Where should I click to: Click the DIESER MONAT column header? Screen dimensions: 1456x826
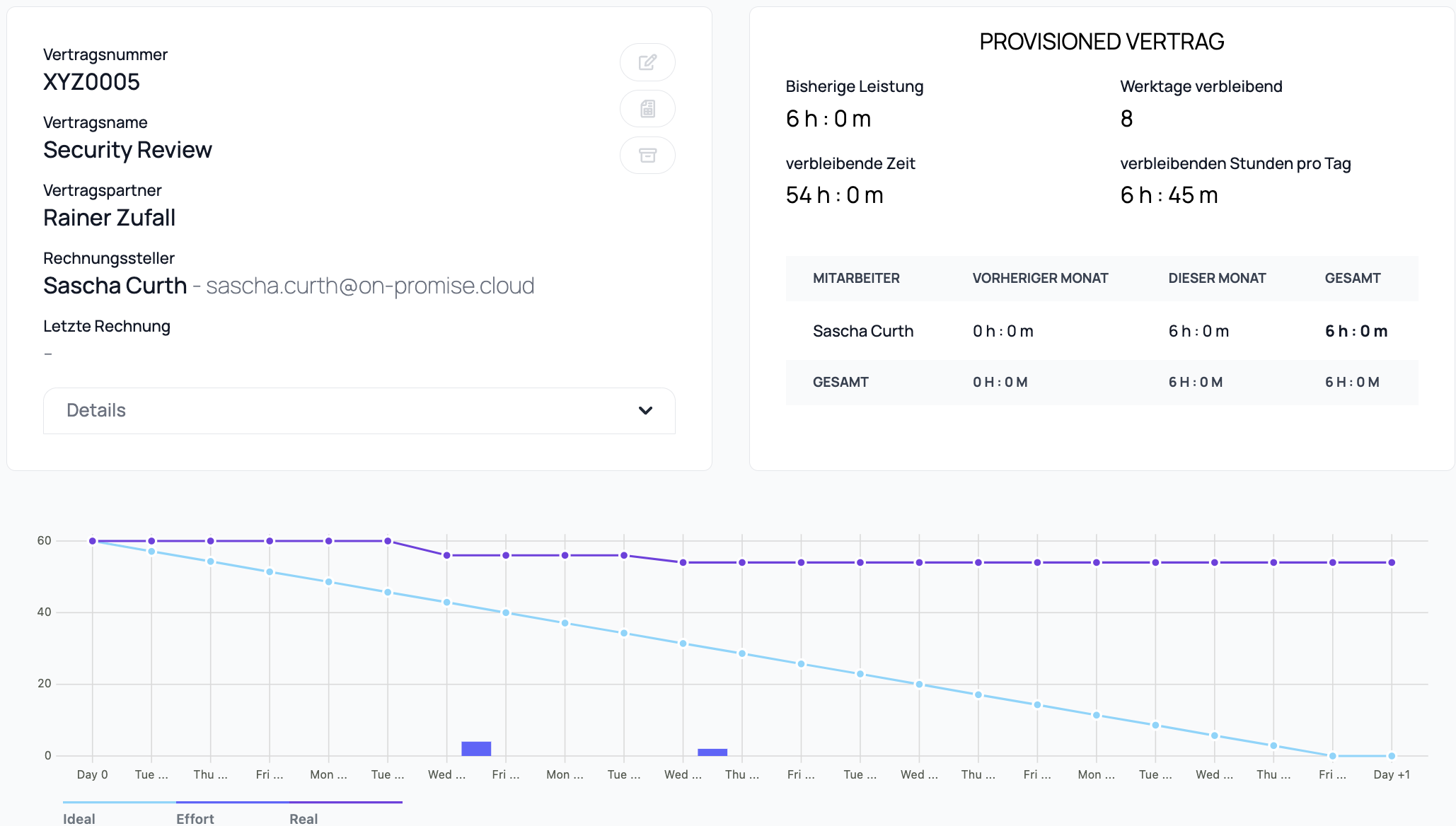click(1217, 279)
